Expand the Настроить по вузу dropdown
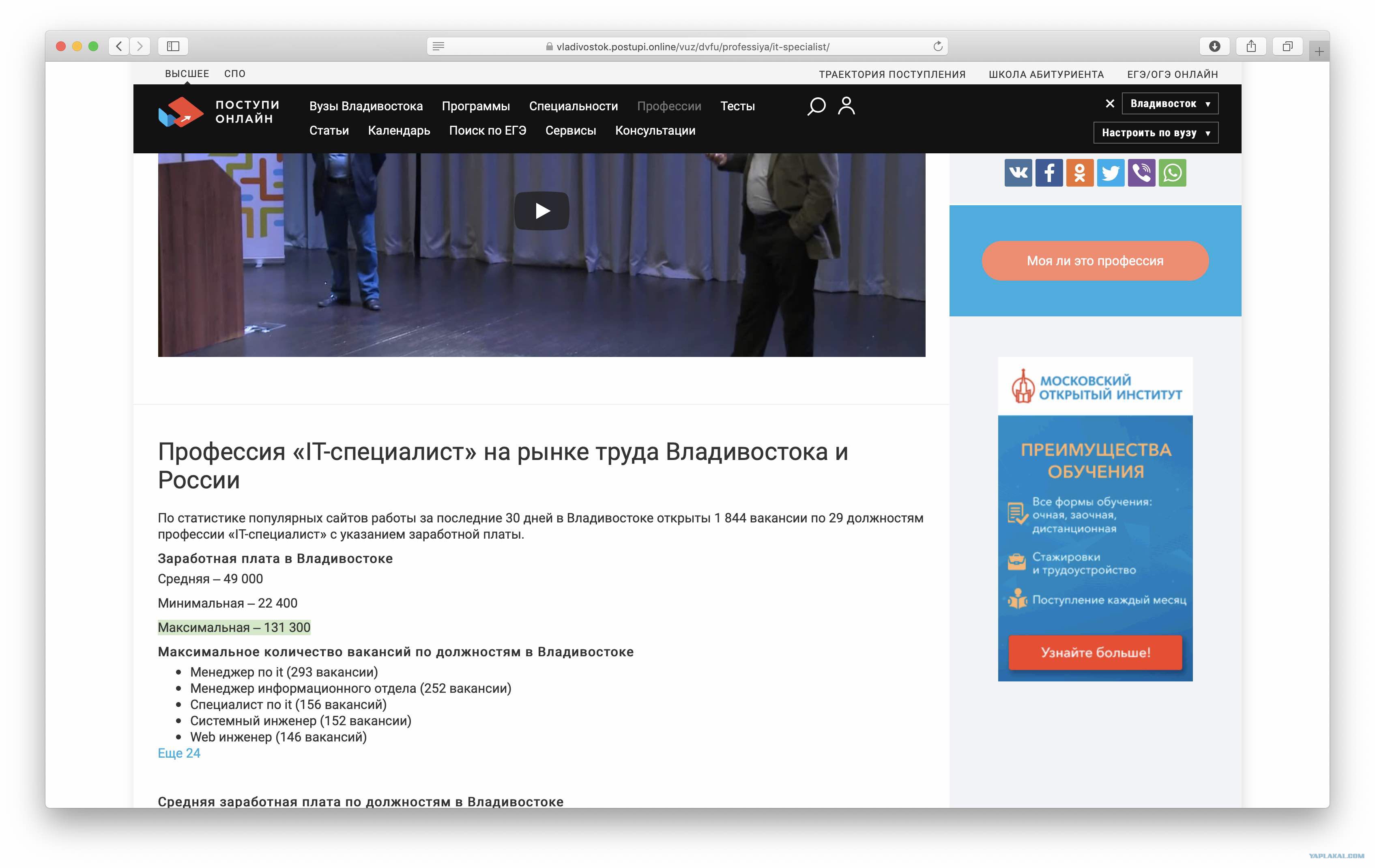This screenshot has height=868, width=1375. [x=1156, y=133]
